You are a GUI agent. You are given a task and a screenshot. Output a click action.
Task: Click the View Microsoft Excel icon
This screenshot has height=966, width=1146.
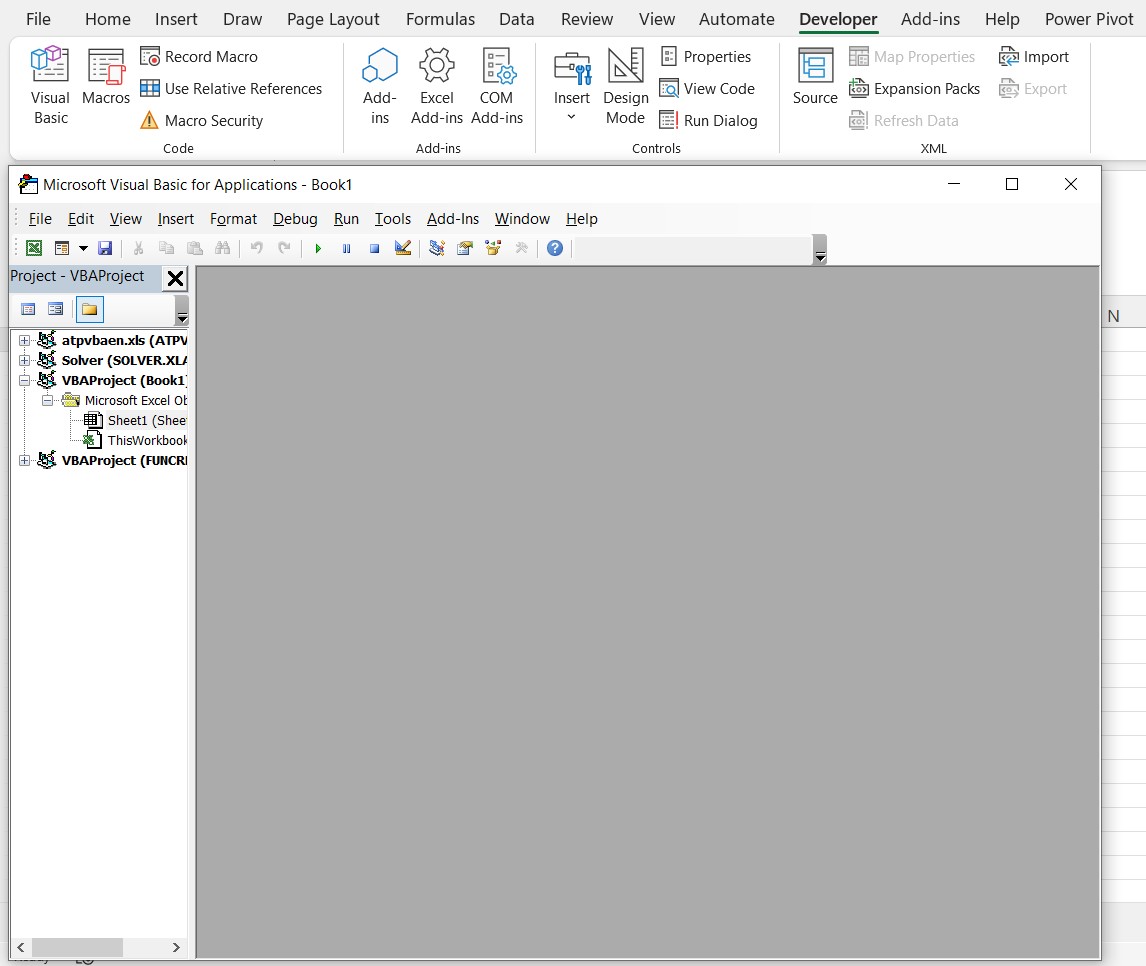click(33, 248)
